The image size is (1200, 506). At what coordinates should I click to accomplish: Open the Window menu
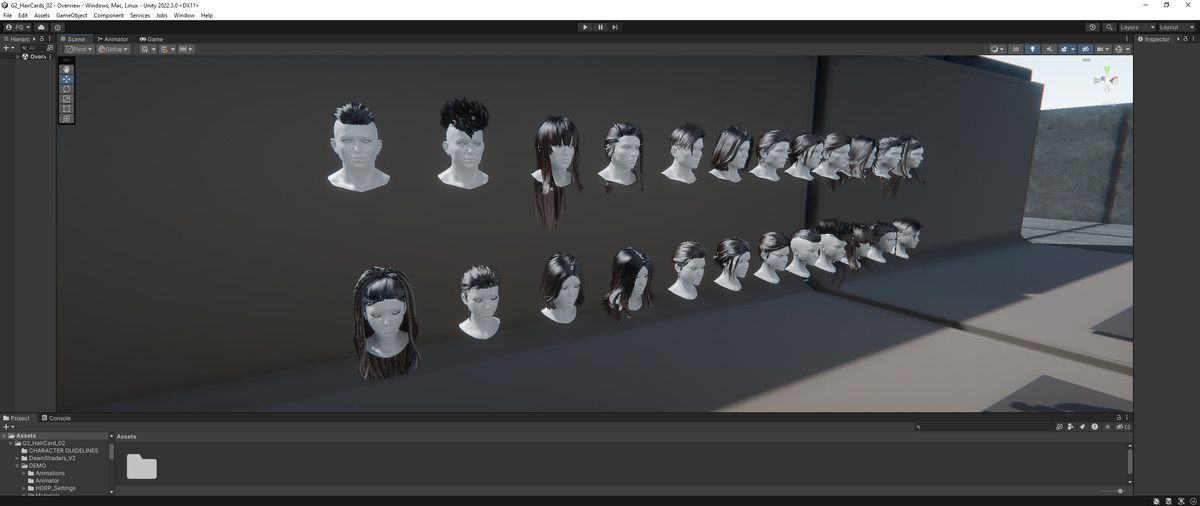(184, 15)
